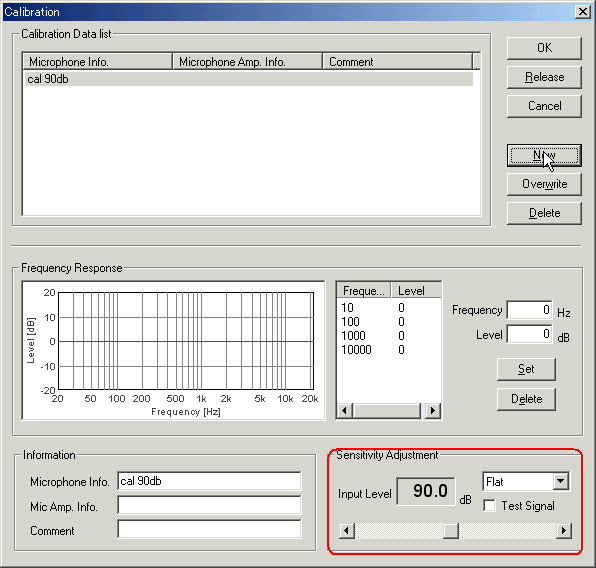The image size is (596, 568).
Task: Select the cal 90db list entry
Action: point(249,79)
